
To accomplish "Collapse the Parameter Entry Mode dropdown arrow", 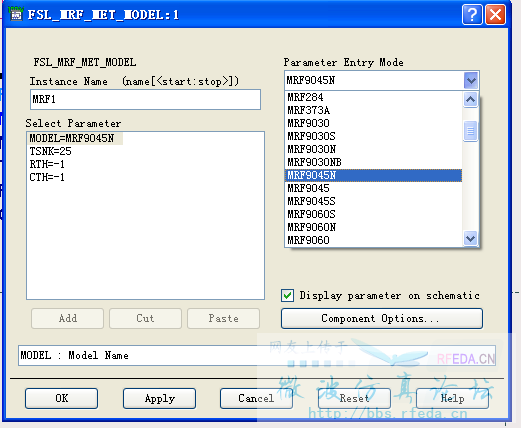I will click(x=471, y=80).
